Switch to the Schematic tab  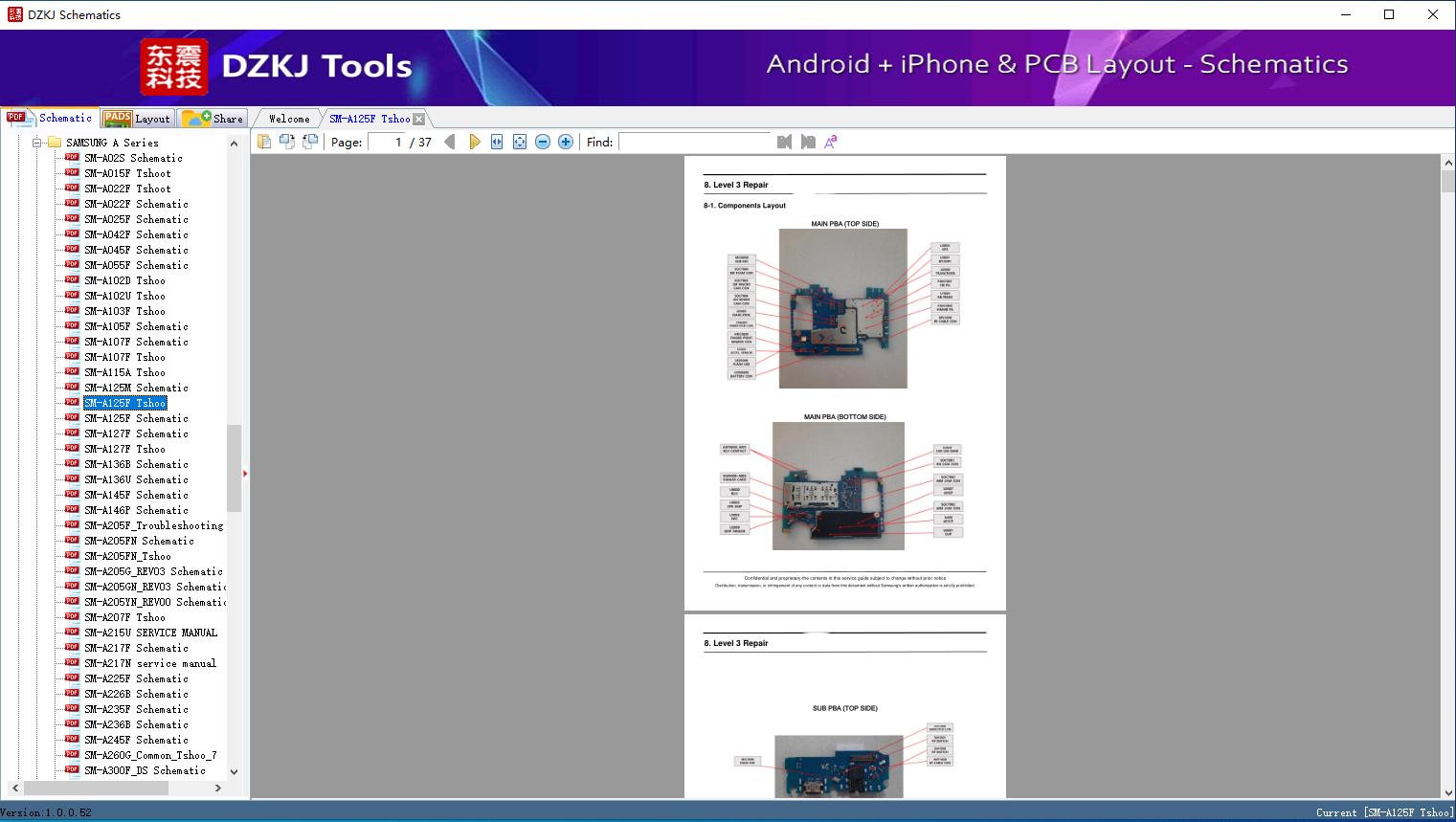tap(50, 118)
